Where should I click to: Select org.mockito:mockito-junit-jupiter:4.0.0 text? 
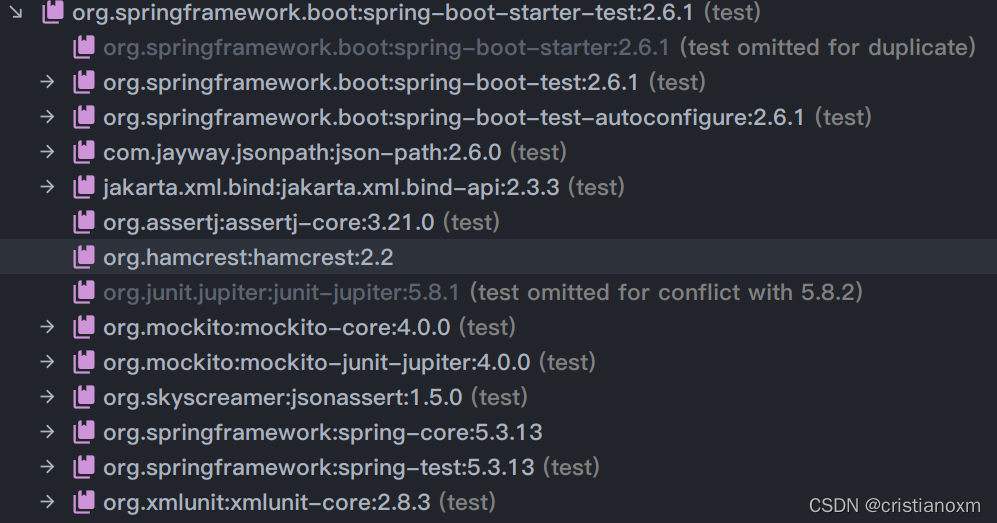(x=317, y=362)
